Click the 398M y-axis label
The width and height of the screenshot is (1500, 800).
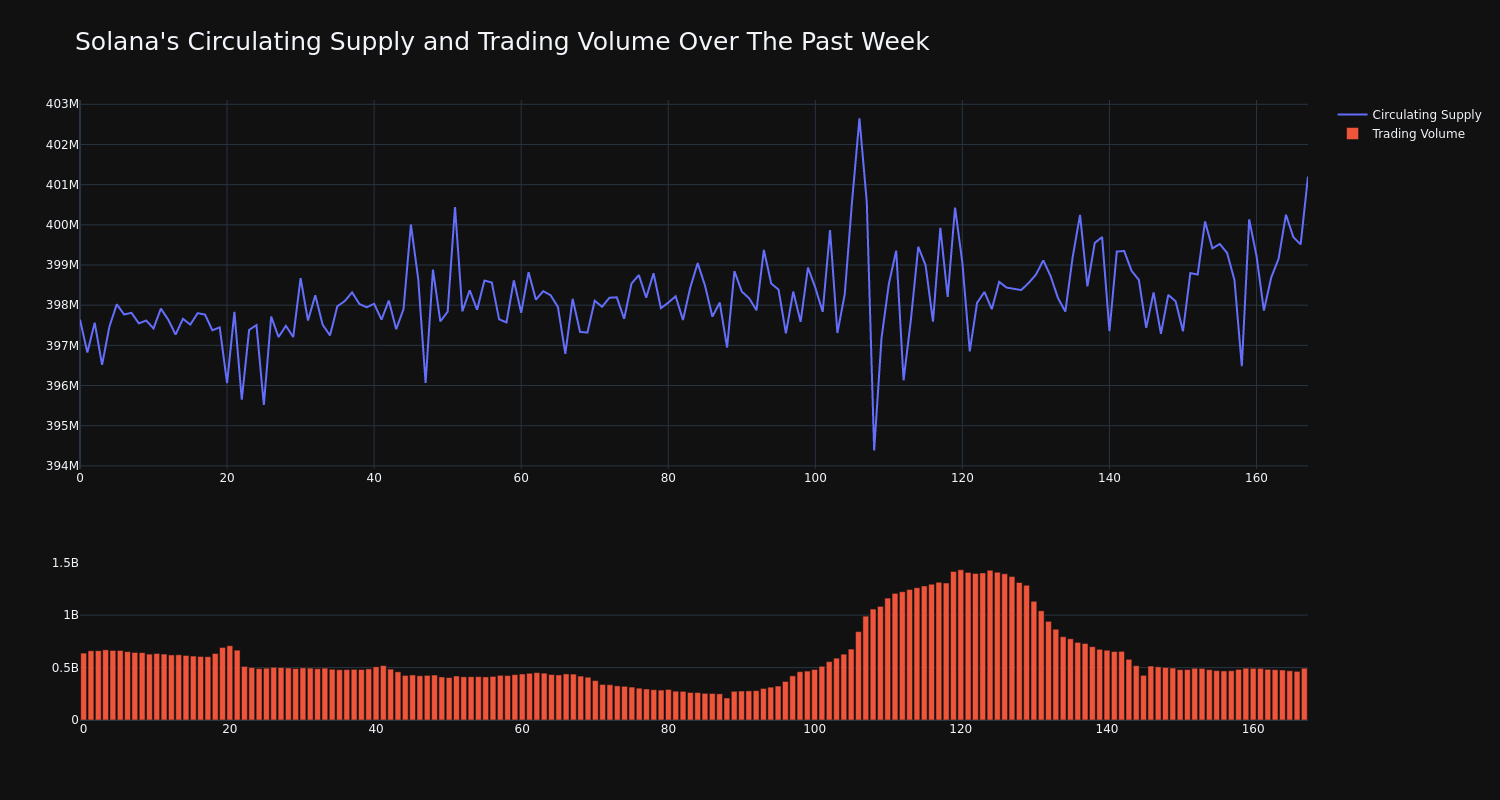[x=62, y=305]
